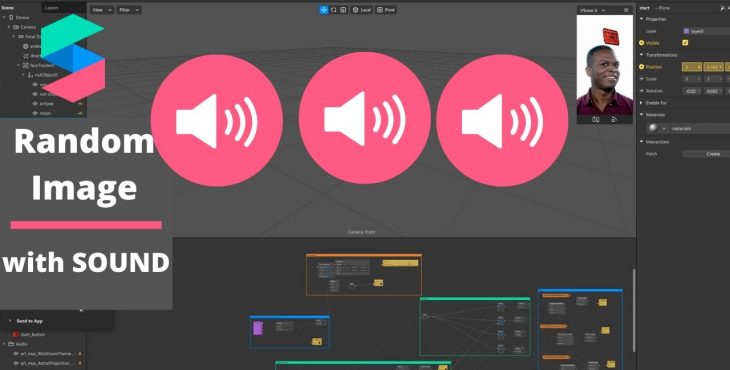Open the Filter dropdown in viewport
730x370 pixels.
[129, 10]
